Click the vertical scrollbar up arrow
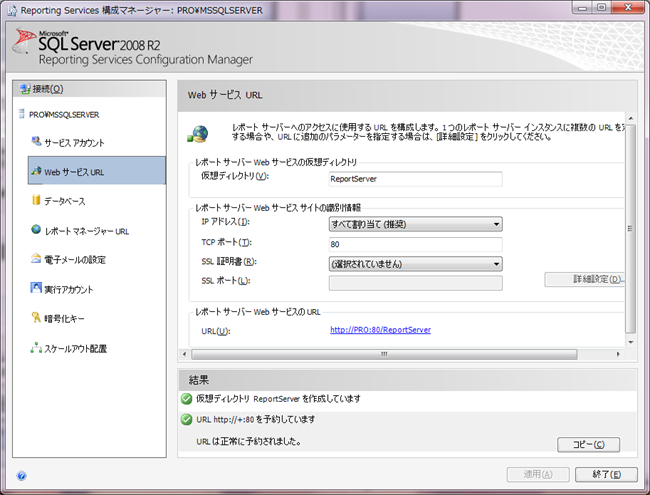This screenshot has height=495, width=650. (x=631, y=119)
